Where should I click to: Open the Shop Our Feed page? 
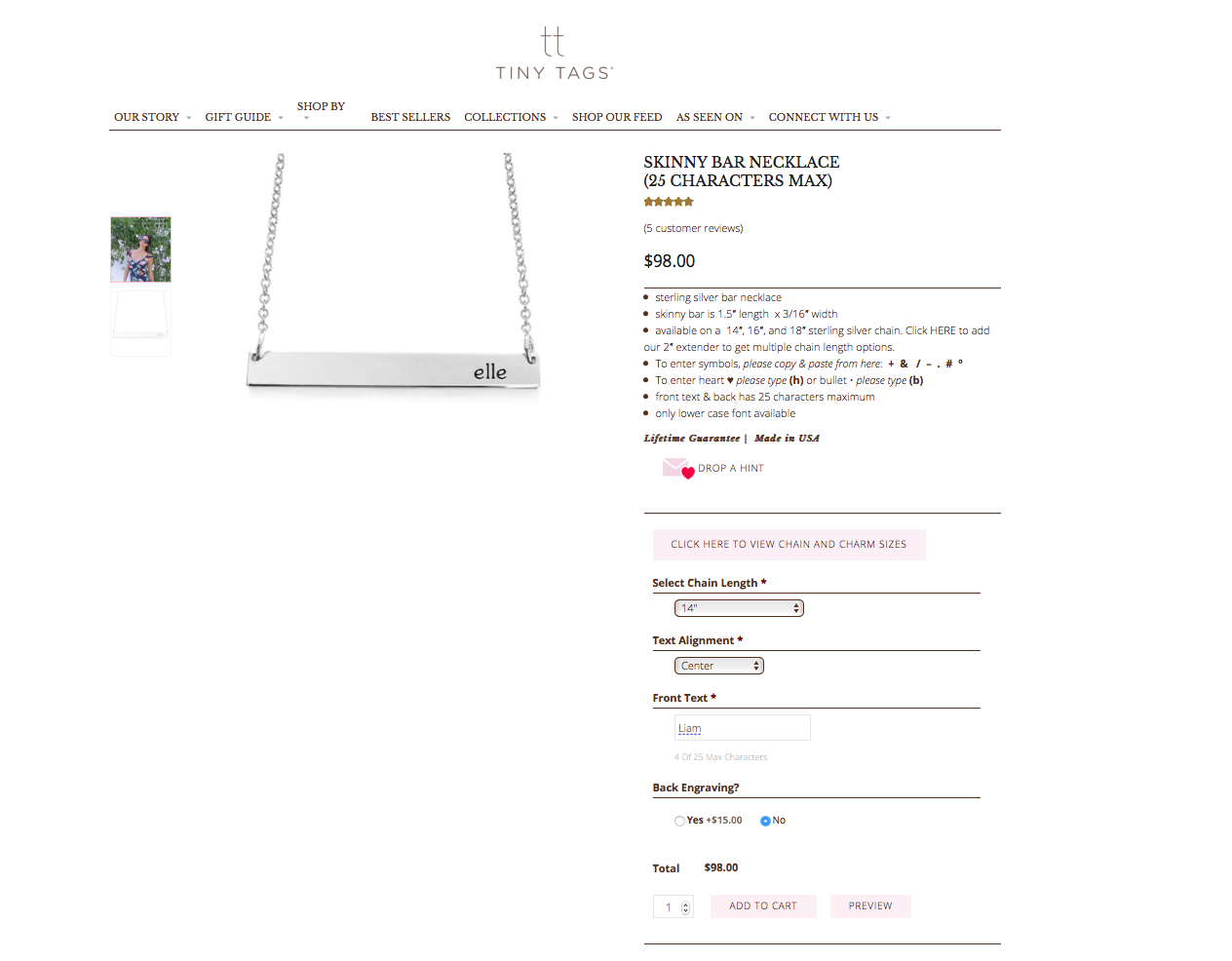click(617, 117)
